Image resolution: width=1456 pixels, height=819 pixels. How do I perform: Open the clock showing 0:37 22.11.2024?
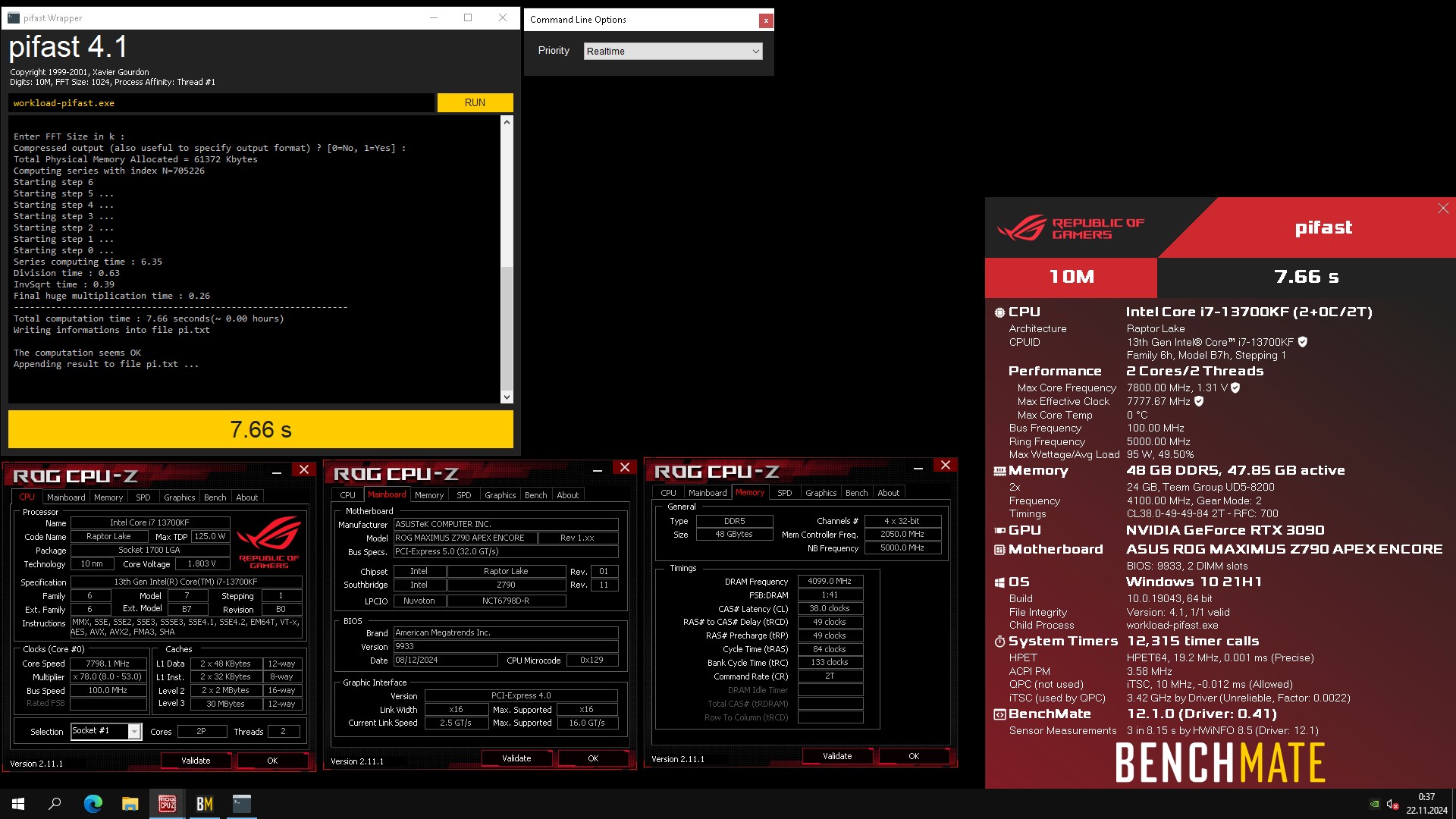click(1426, 804)
